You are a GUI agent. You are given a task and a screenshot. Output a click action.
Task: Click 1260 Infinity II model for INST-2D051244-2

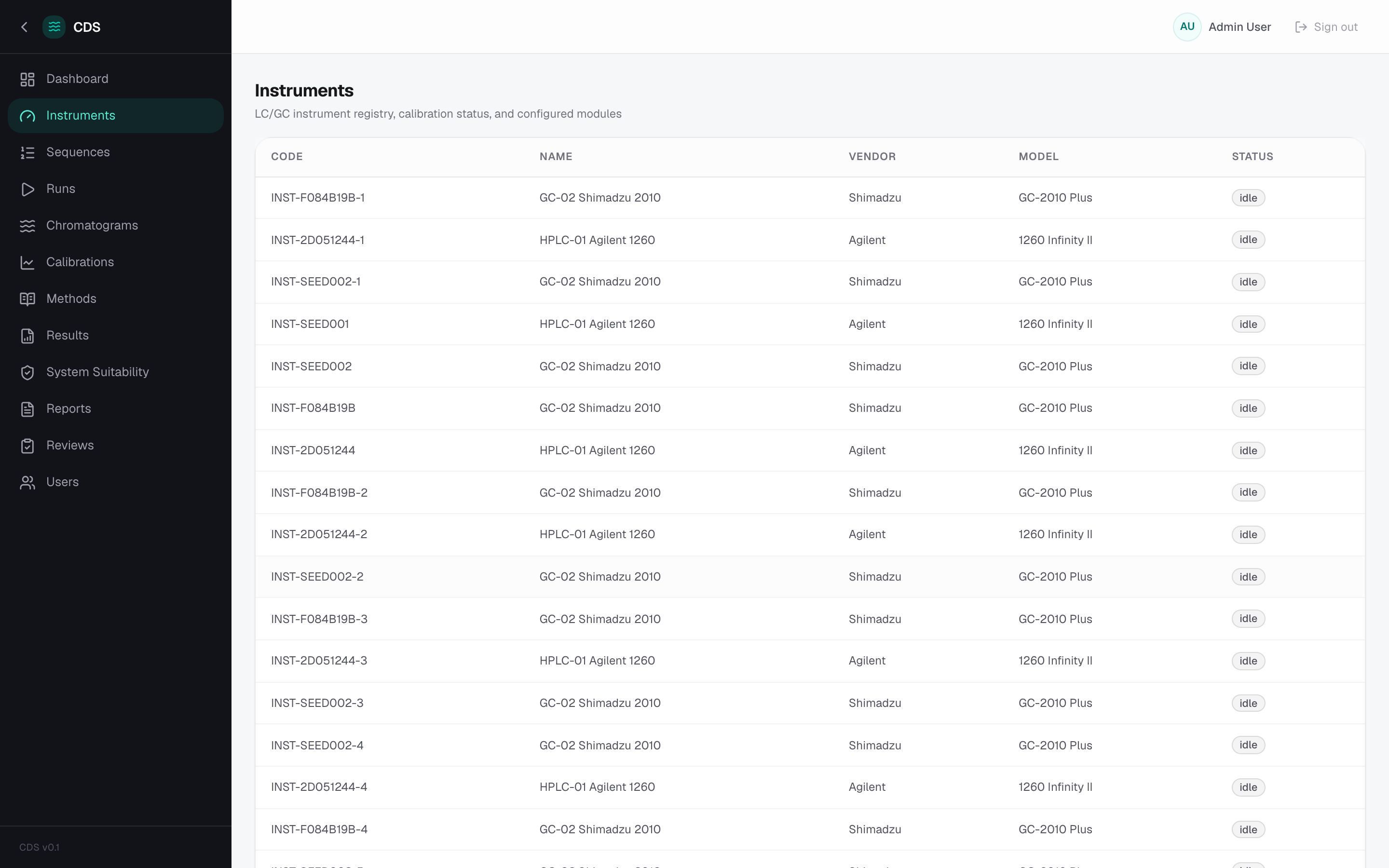[x=1055, y=534]
